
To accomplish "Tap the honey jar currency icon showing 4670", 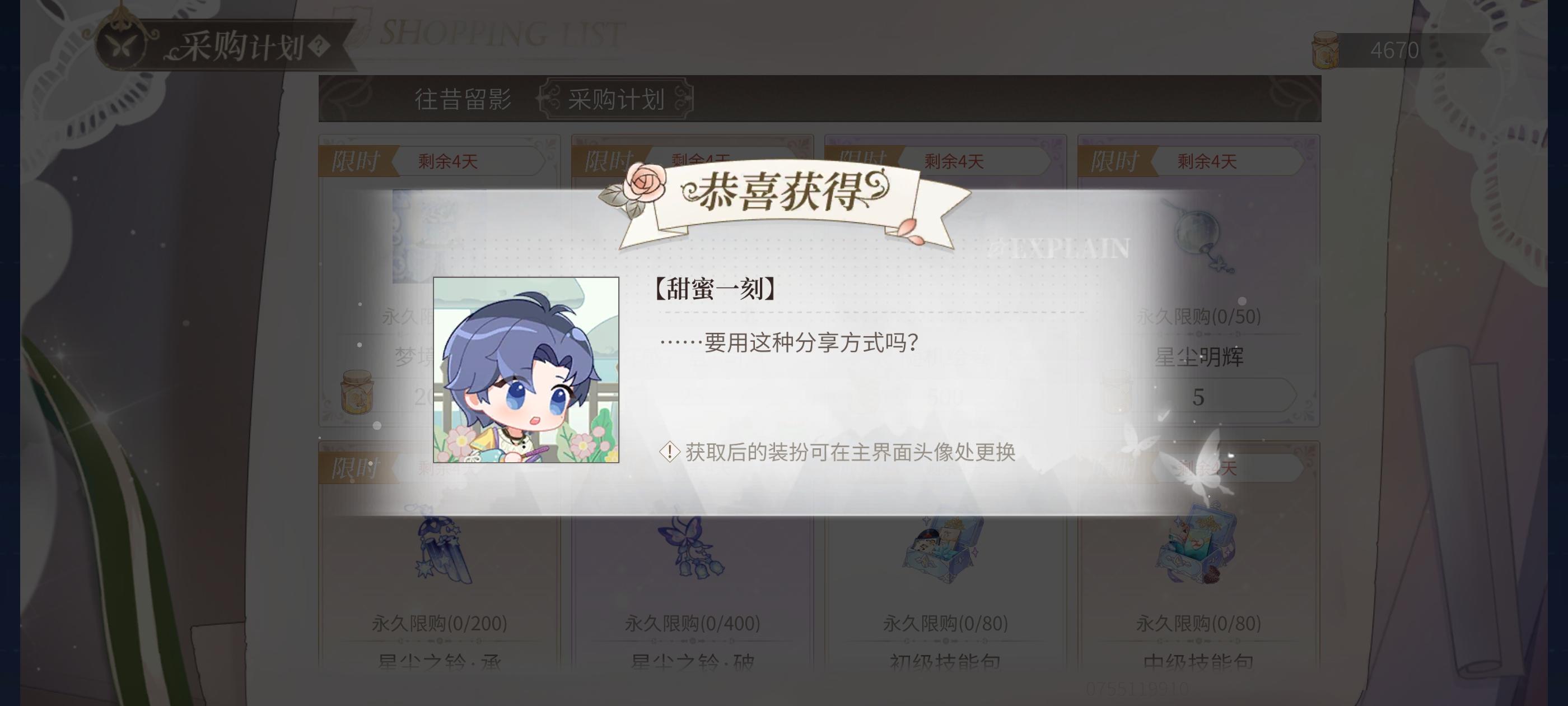I will point(1324,50).
